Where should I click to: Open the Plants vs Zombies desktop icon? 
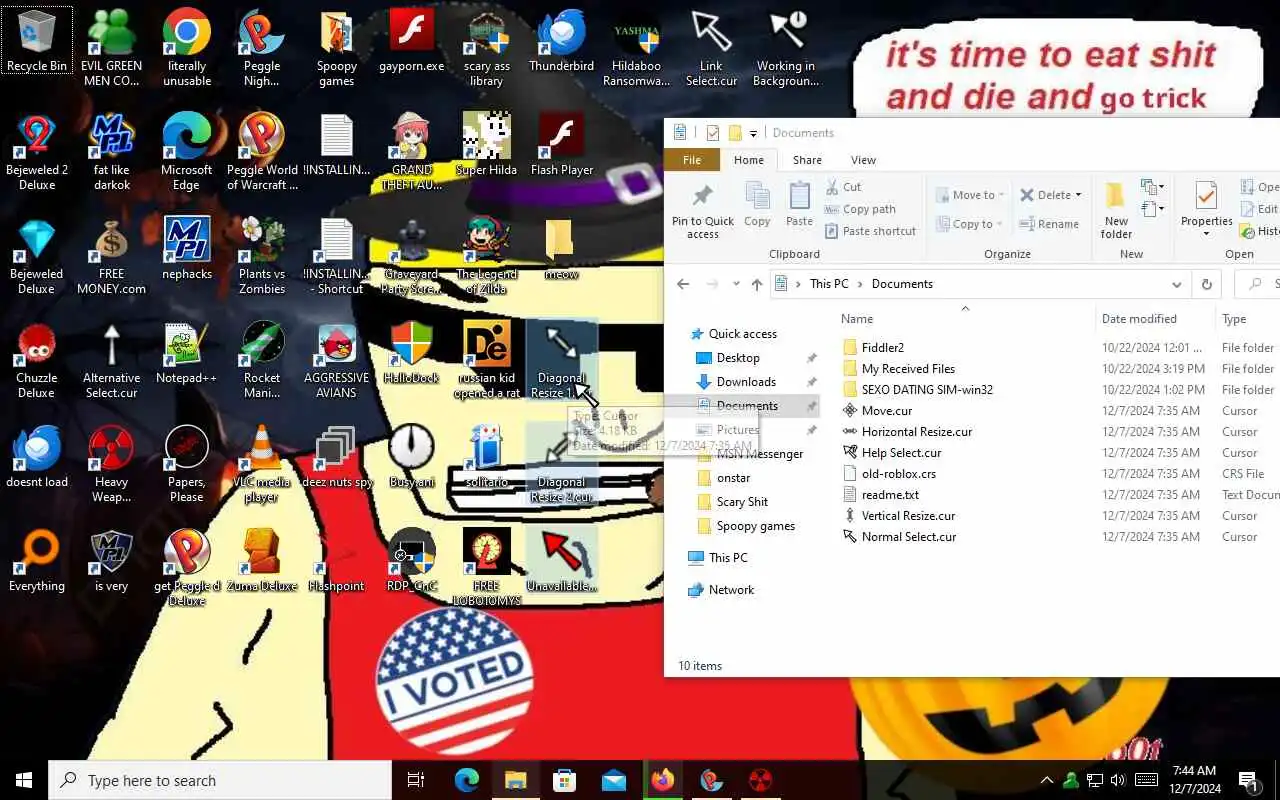pyautogui.click(x=261, y=254)
